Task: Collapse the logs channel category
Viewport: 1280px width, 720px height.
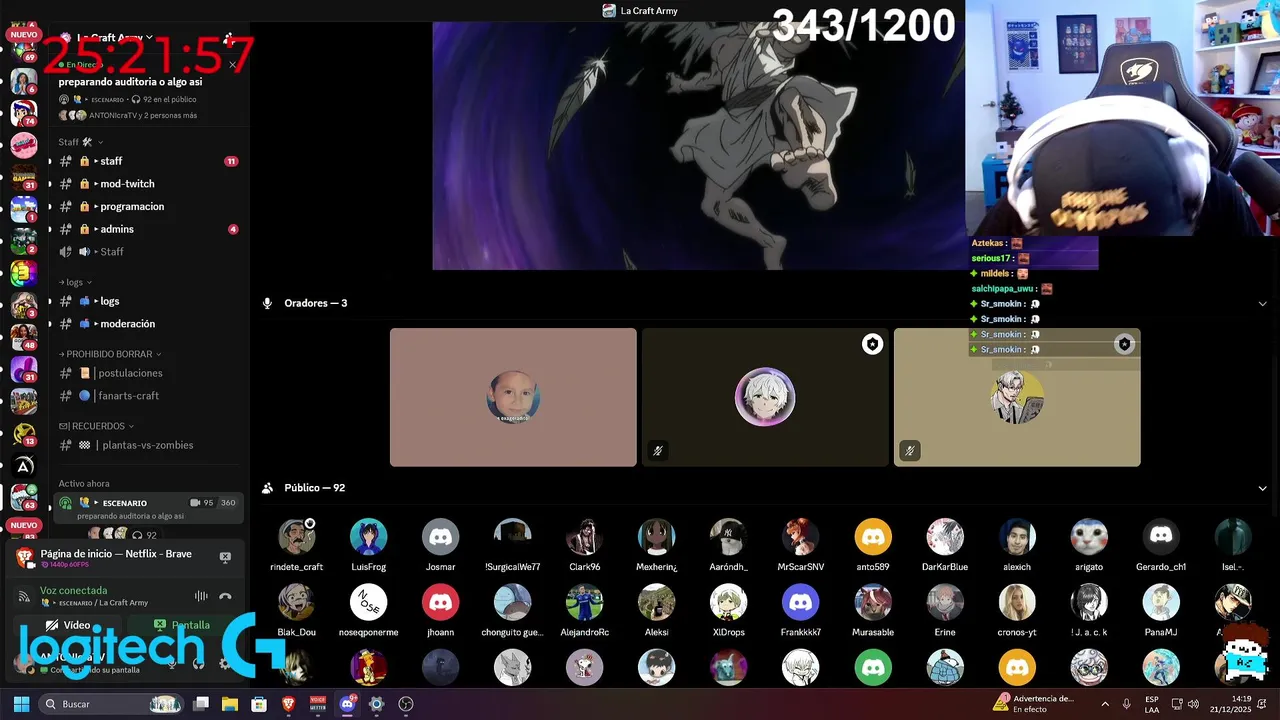Action: click(75, 282)
